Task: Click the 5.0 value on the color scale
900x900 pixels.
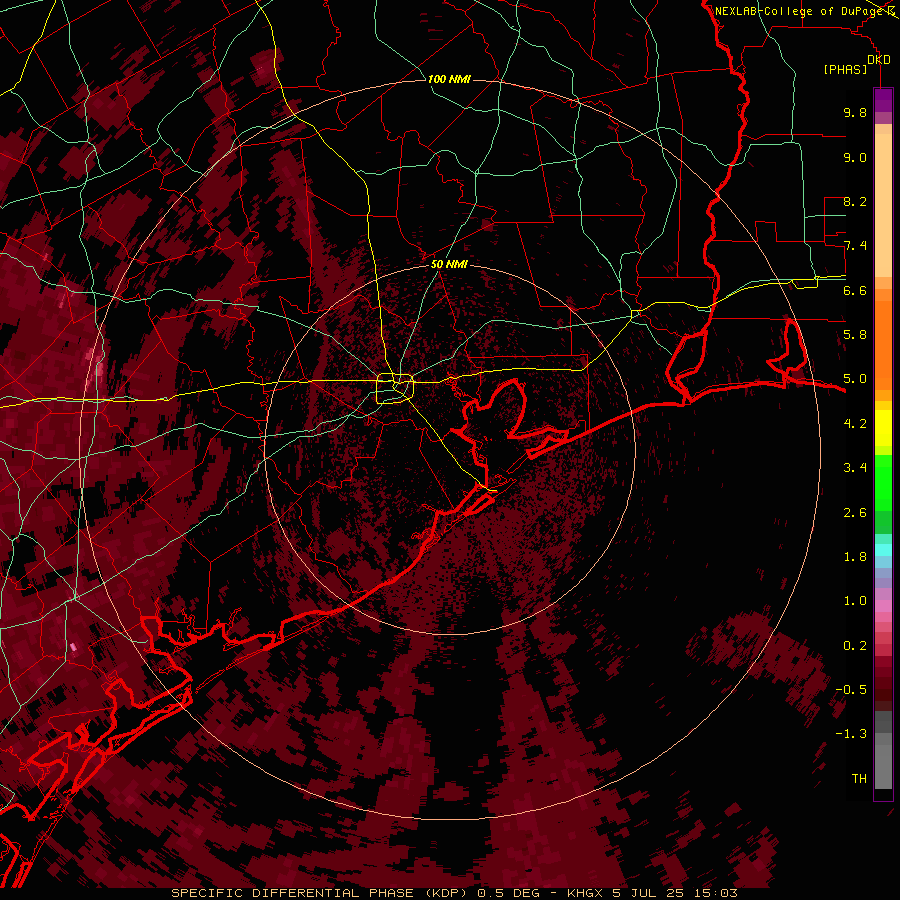Action: point(855,379)
